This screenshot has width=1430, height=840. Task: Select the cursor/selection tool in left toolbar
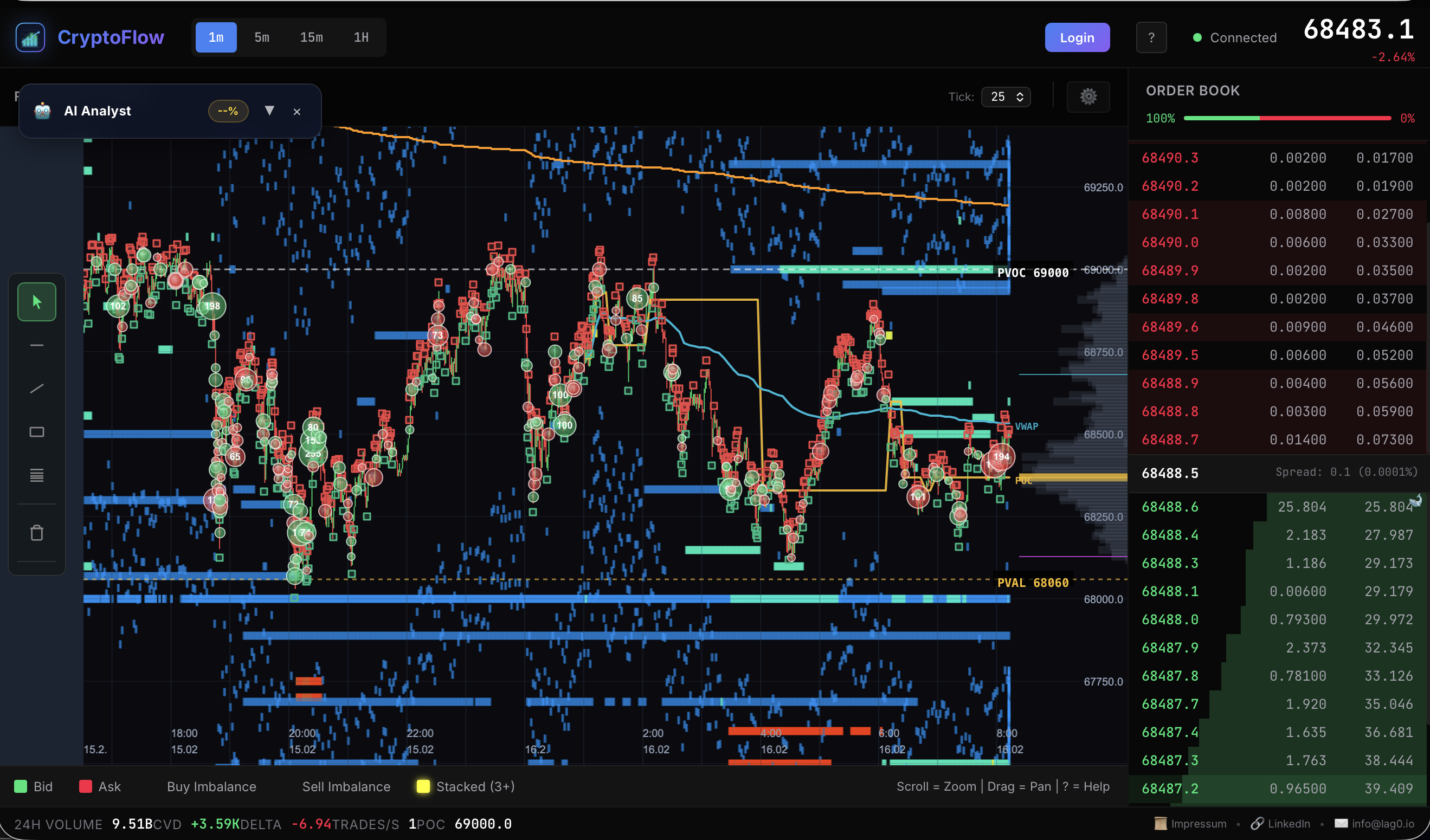[36, 301]
